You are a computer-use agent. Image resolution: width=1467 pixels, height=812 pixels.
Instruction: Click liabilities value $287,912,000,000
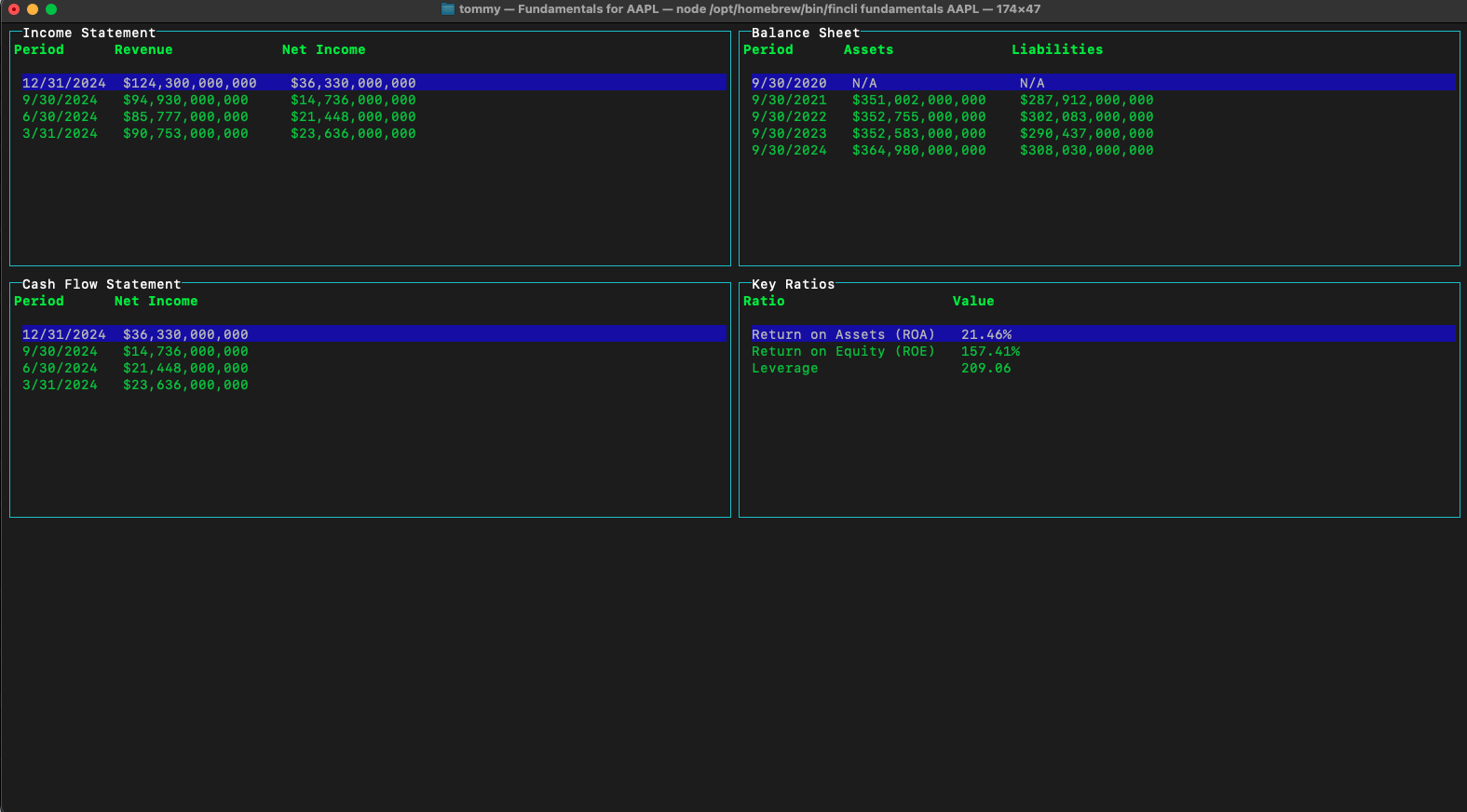click(1087, 100)
